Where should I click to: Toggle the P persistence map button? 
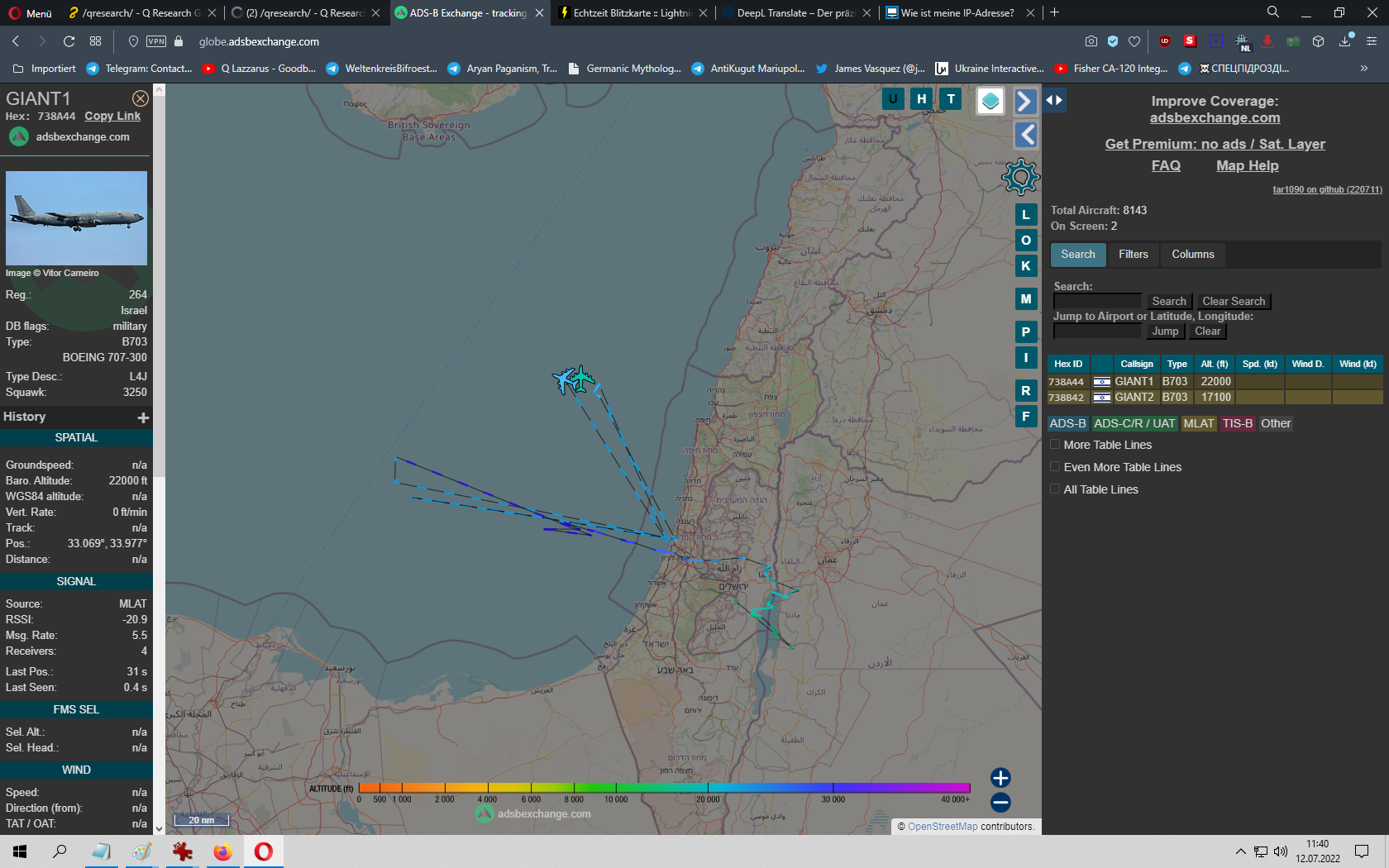[x=1026, y=332]
